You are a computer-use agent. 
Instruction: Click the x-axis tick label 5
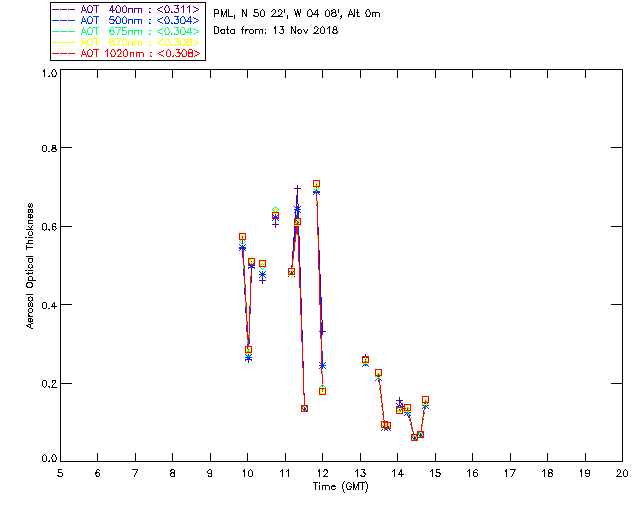click(60, 473)
